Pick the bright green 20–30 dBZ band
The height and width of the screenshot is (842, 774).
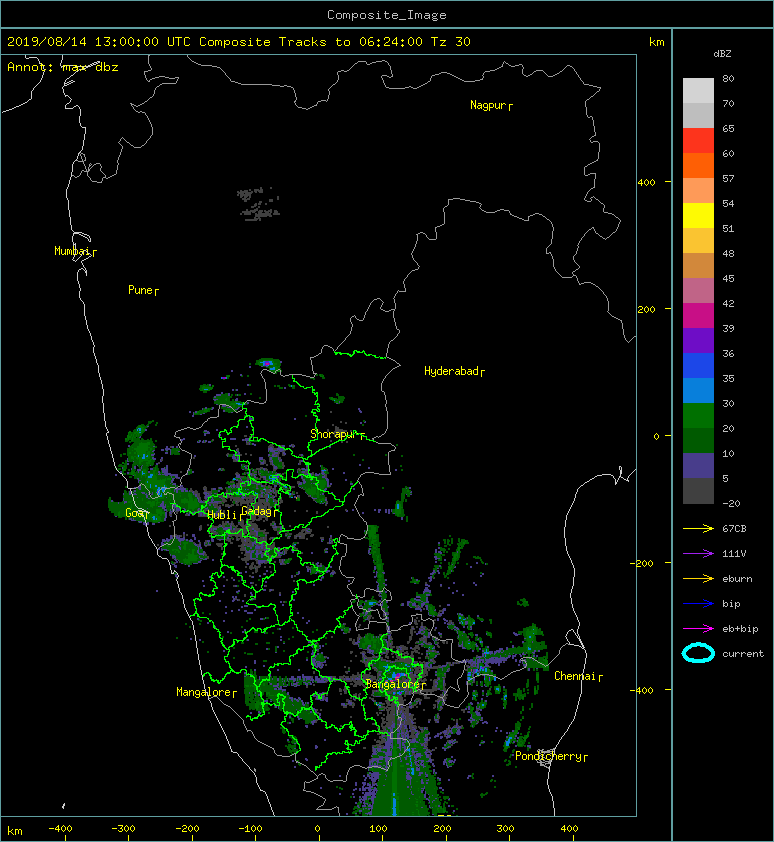pyautogui.click(x=698, y=416)
